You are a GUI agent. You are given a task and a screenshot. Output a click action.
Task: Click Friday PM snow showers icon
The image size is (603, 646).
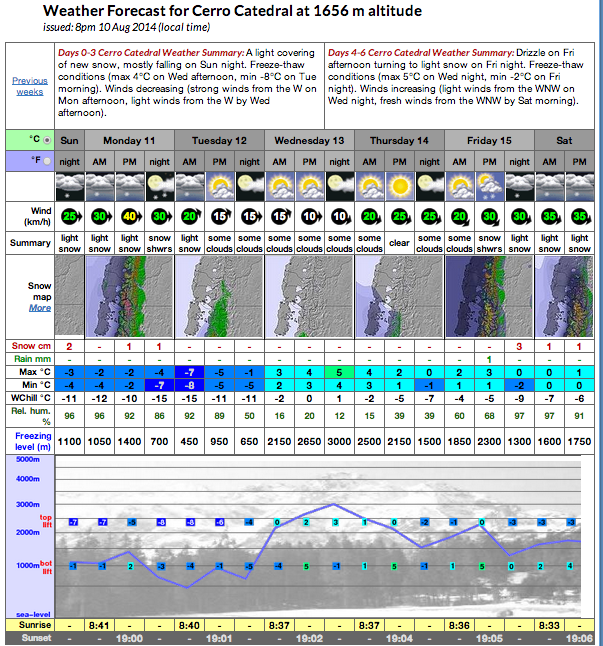click(489, 187)
